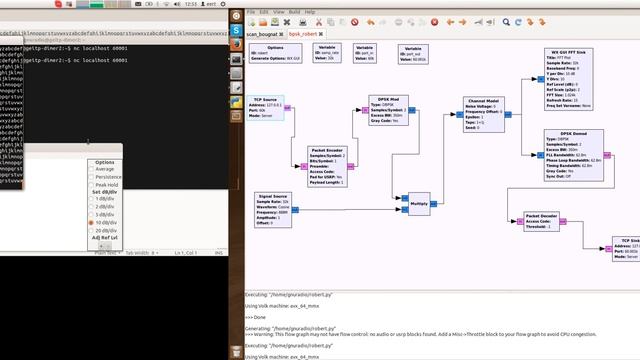
Task: Open the File menu in GNU Radio Companion
Action: pos(251,12)
